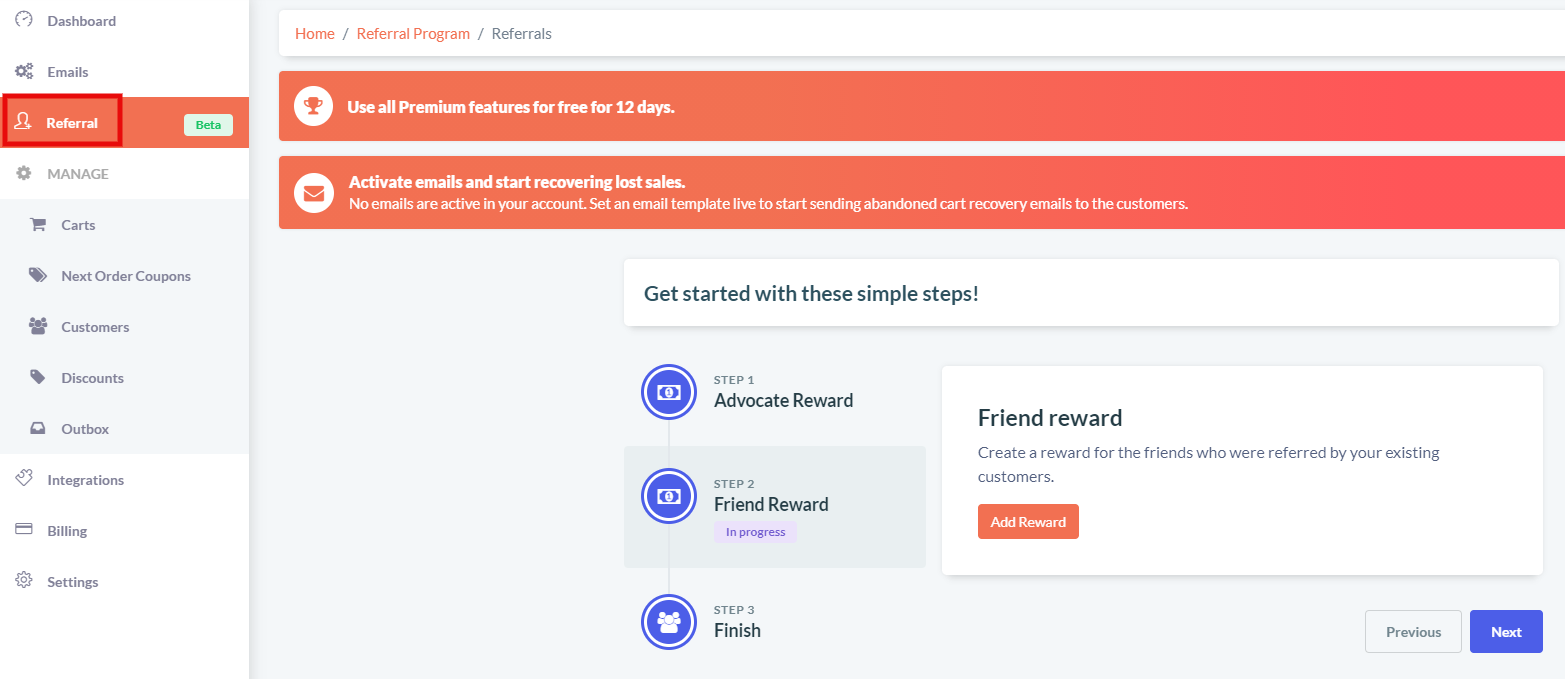Click the Integrations puzzle icon
The width and height of the screenshot is (1565, 679).
[x=24, y=479]
